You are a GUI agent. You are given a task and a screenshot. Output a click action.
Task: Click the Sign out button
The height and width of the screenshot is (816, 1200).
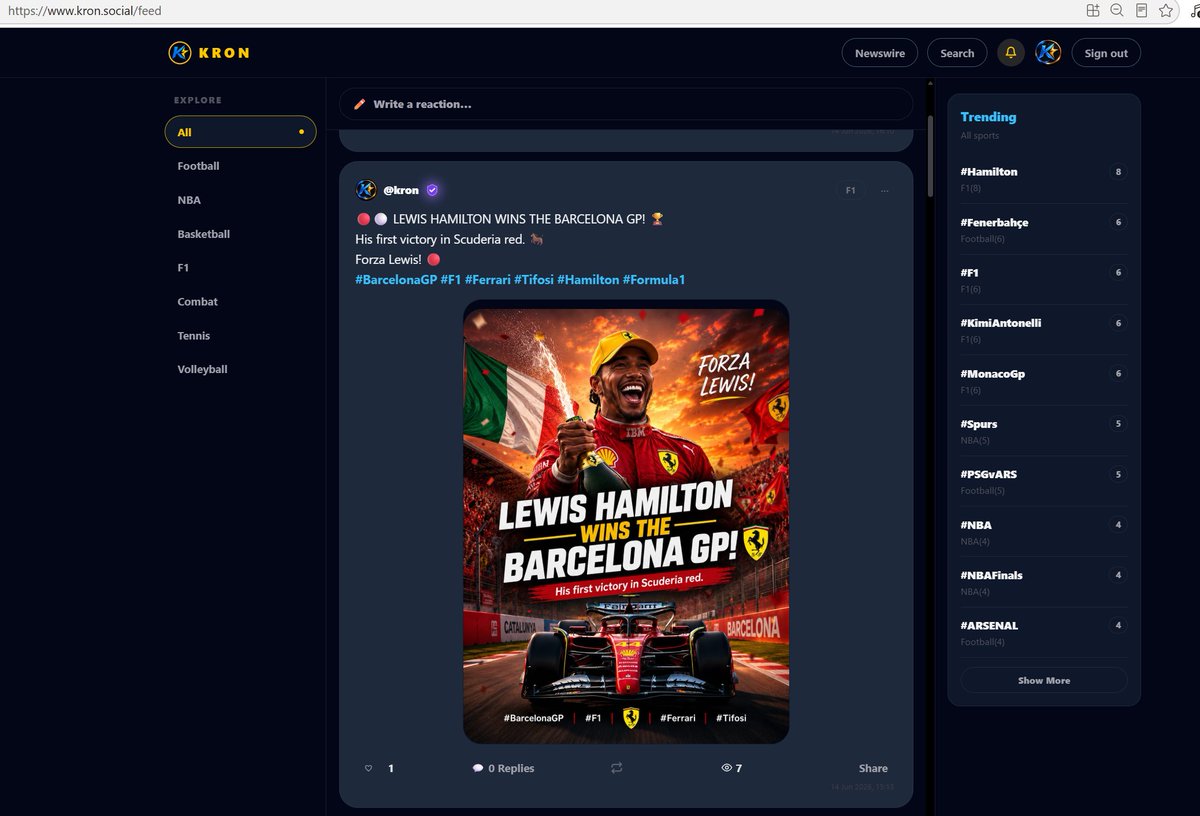tap(1106, 53)
